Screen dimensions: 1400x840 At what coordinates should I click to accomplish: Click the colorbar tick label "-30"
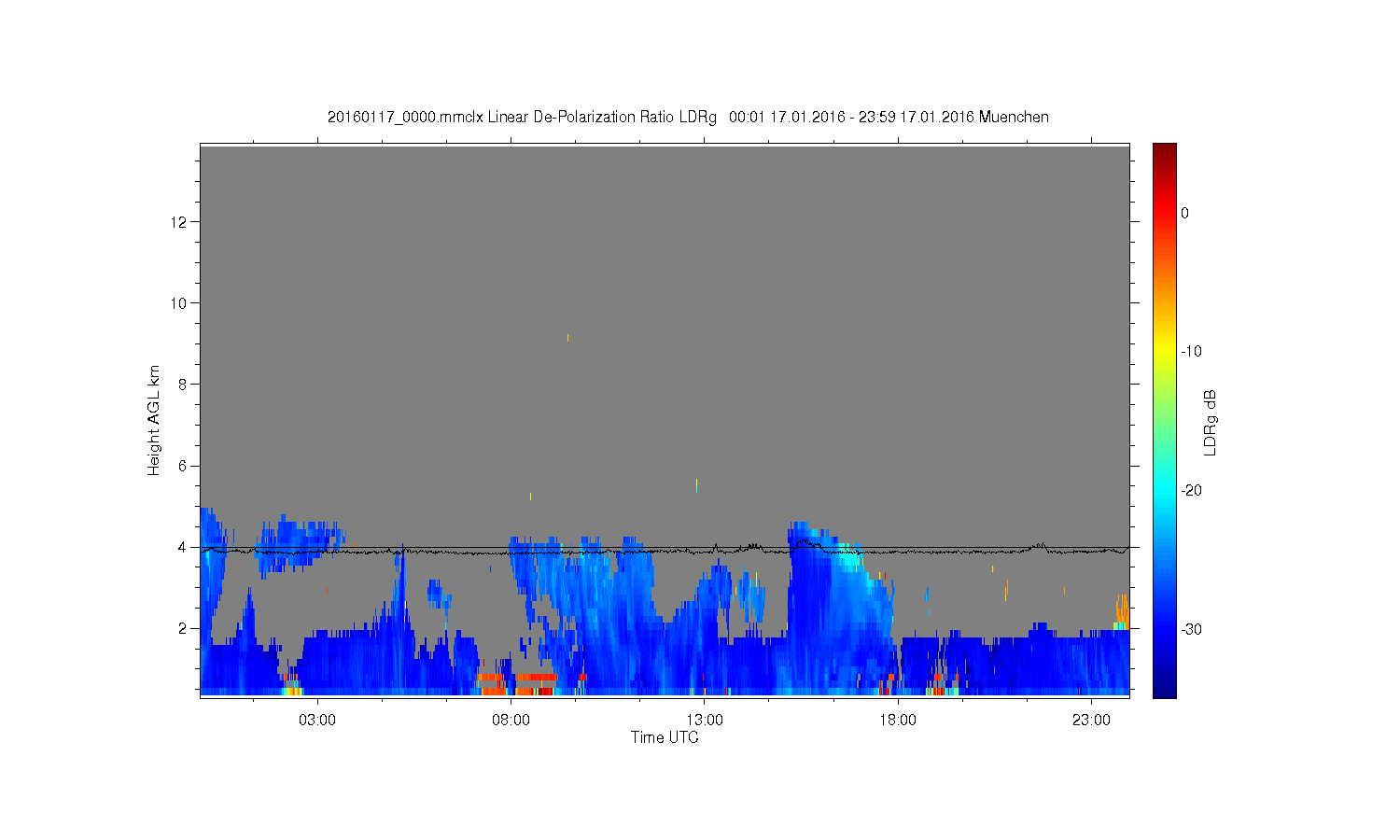(1191, 630)
